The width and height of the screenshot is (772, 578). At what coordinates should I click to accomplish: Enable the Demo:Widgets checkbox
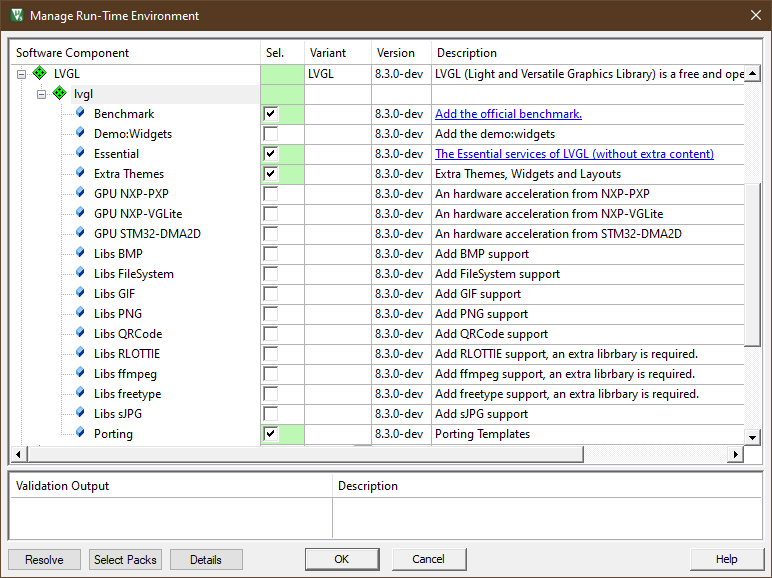point(270,134)
